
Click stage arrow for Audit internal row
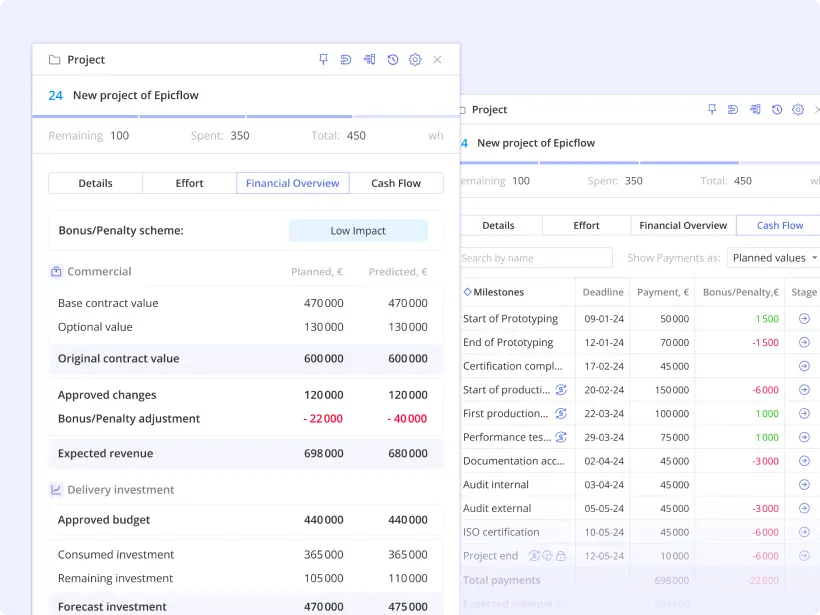point(804,485)
